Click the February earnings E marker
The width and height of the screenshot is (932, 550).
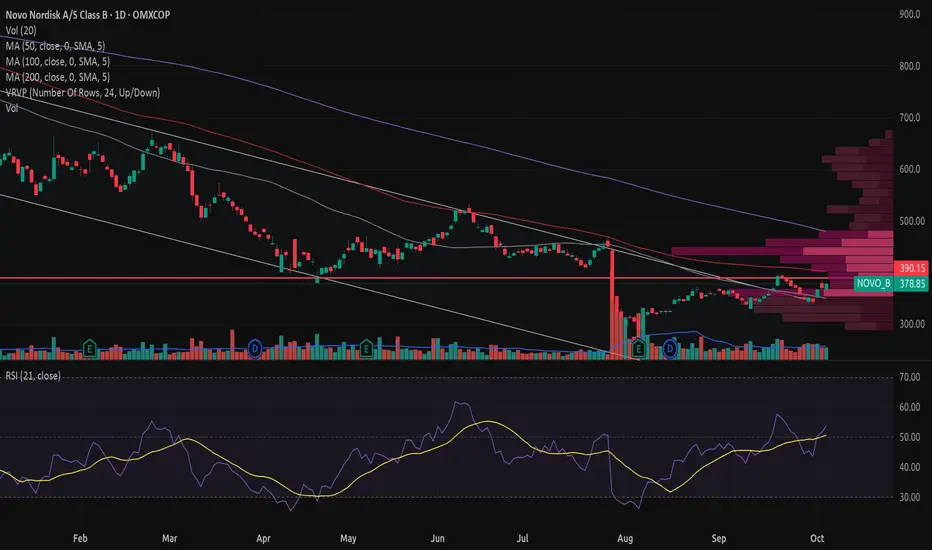(89, 348)
